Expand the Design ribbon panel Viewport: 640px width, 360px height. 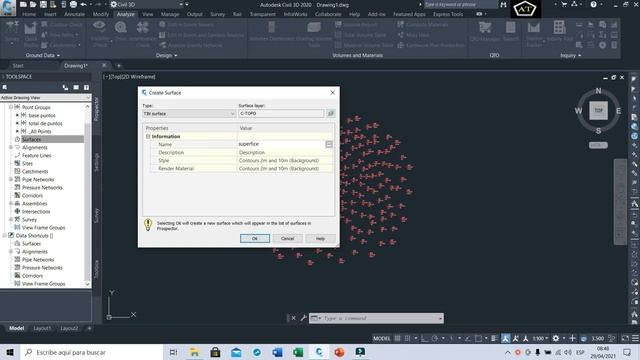point(167,55)
